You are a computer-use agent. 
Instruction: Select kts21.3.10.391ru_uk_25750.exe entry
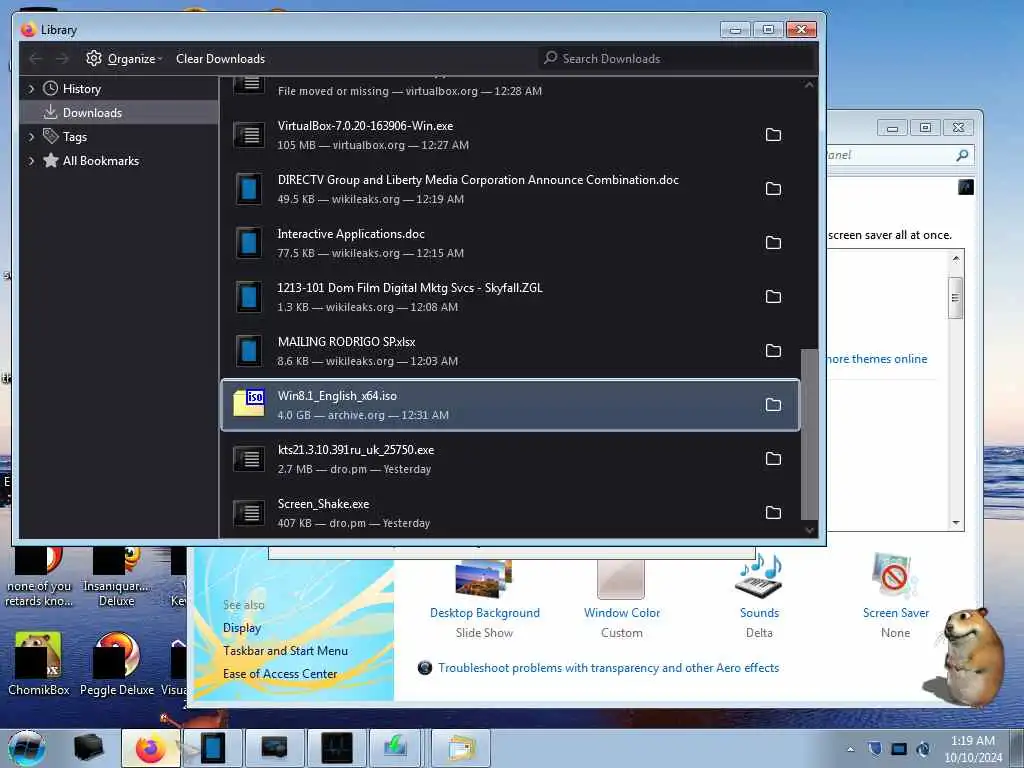(x=510, y=458)
